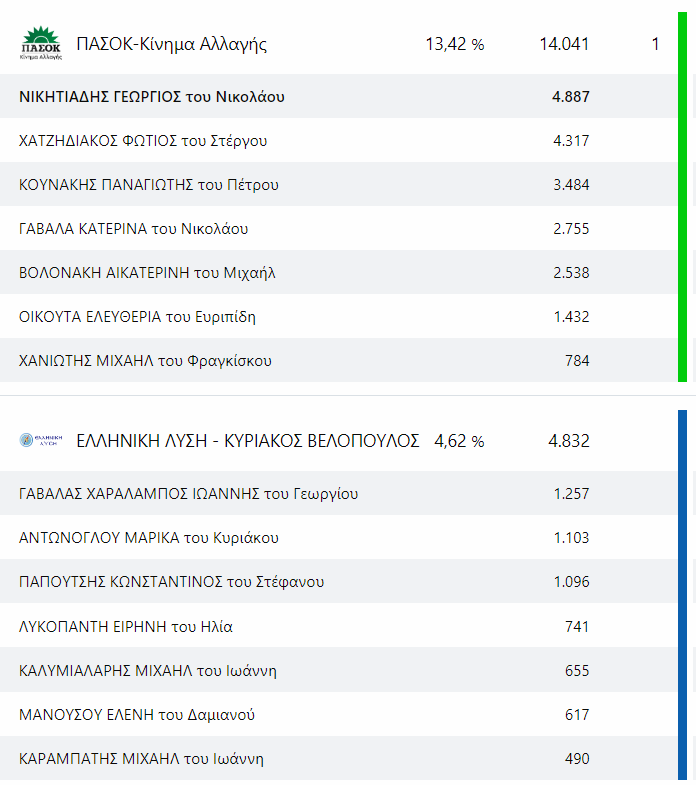Select candidate ΧΑΝΙΩΤΗΣ ΜΙΧΑΗΛ του Φραγκίσκου
The width and height of the screenshot is (696, 785).
[x=145, y=361]
